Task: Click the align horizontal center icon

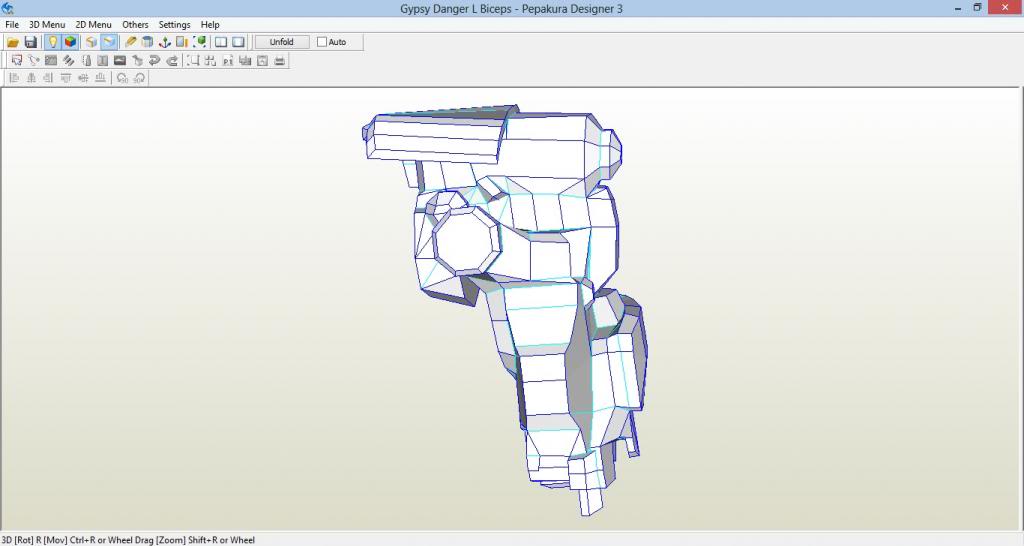Action: coord(31,78)
